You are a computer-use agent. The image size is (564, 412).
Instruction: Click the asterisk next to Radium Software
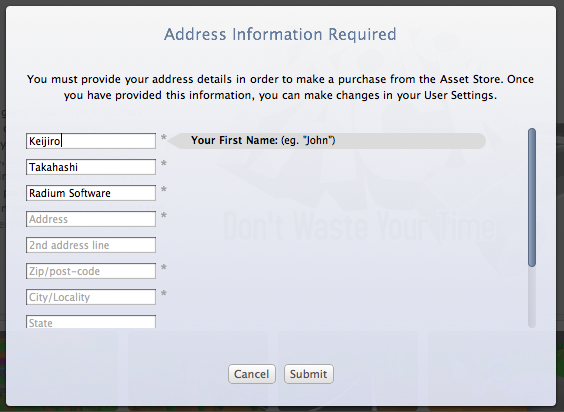click(164, 190)
